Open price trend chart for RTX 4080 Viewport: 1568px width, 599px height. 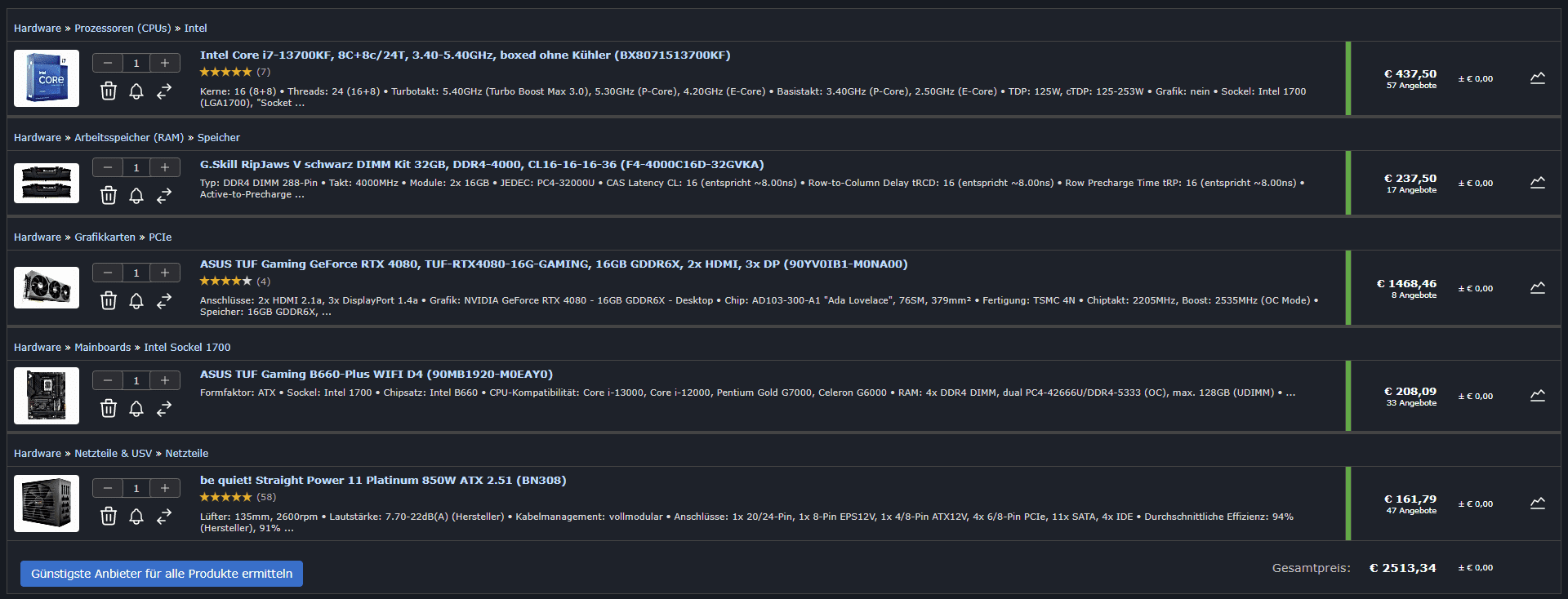click(x=1537, y=288)
